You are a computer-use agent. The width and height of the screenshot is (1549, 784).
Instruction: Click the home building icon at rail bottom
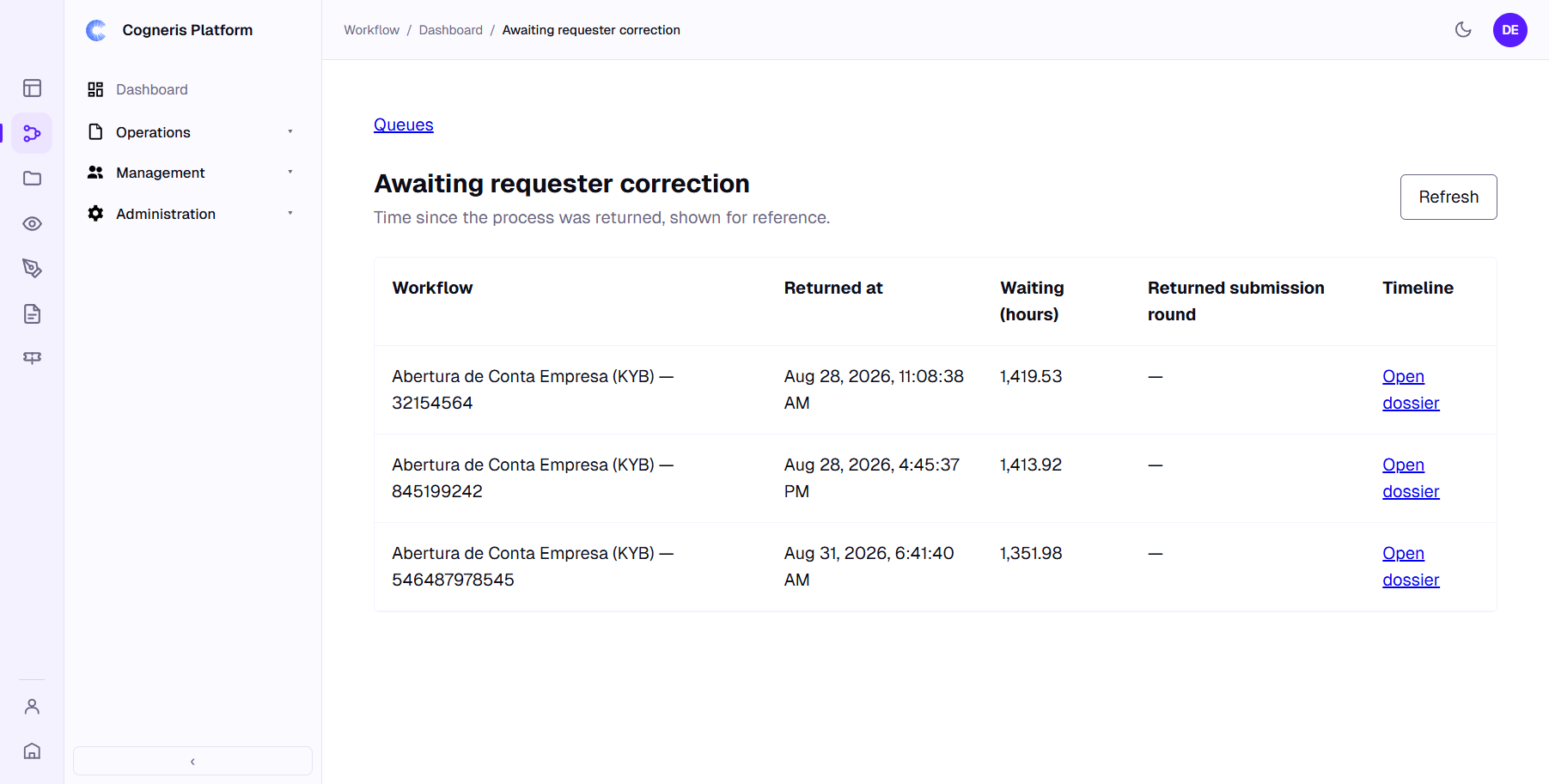(x=32, y=751)
